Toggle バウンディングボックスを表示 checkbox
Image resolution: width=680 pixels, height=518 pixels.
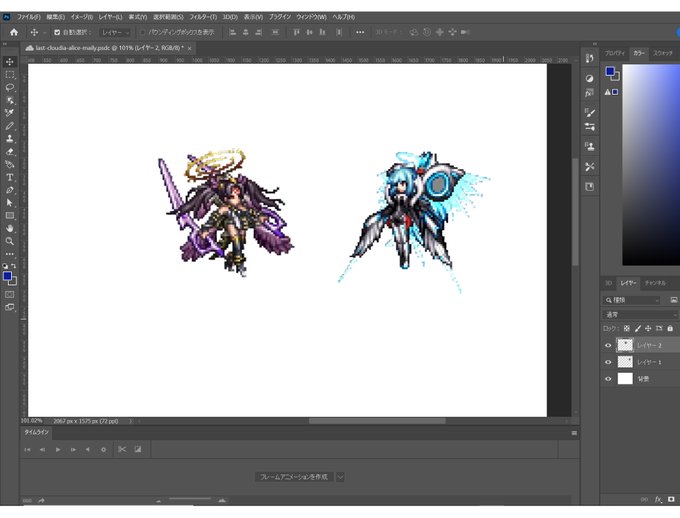point(142,32)
